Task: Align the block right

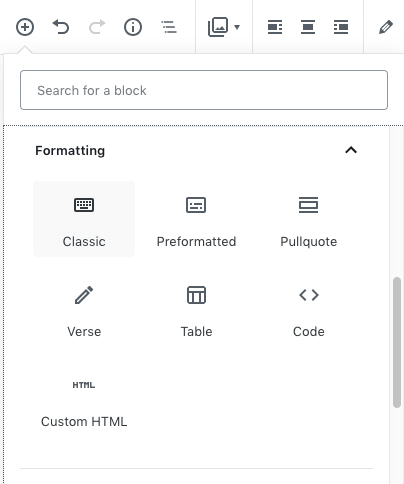Action: (x=341, y=27)
